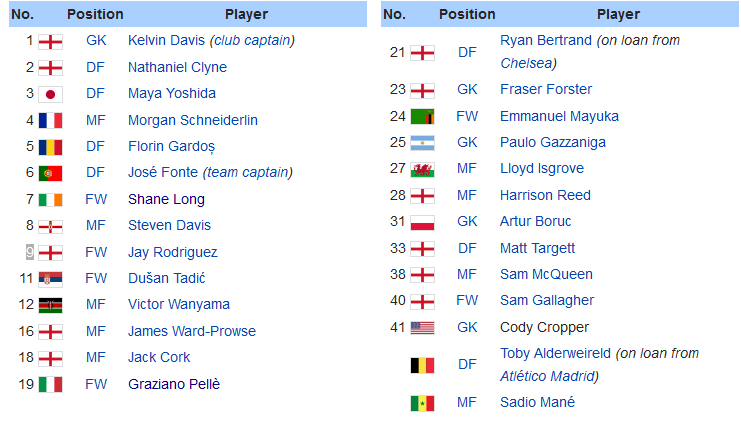
Task: Open the Graziano Pellè player link
Action: [x=174, y=384]
